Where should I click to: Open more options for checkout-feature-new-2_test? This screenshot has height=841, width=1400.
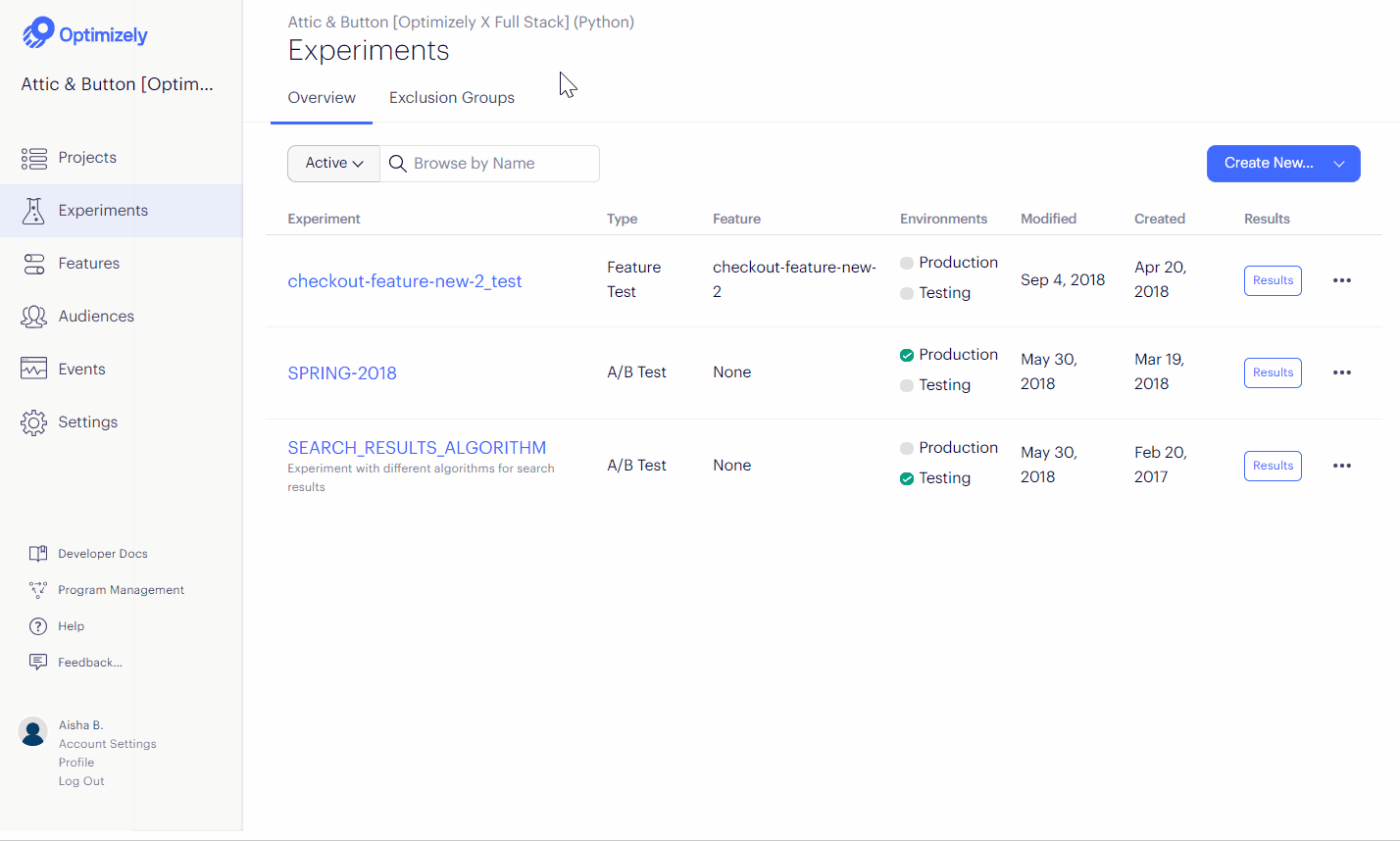(x=1342, y=280)
